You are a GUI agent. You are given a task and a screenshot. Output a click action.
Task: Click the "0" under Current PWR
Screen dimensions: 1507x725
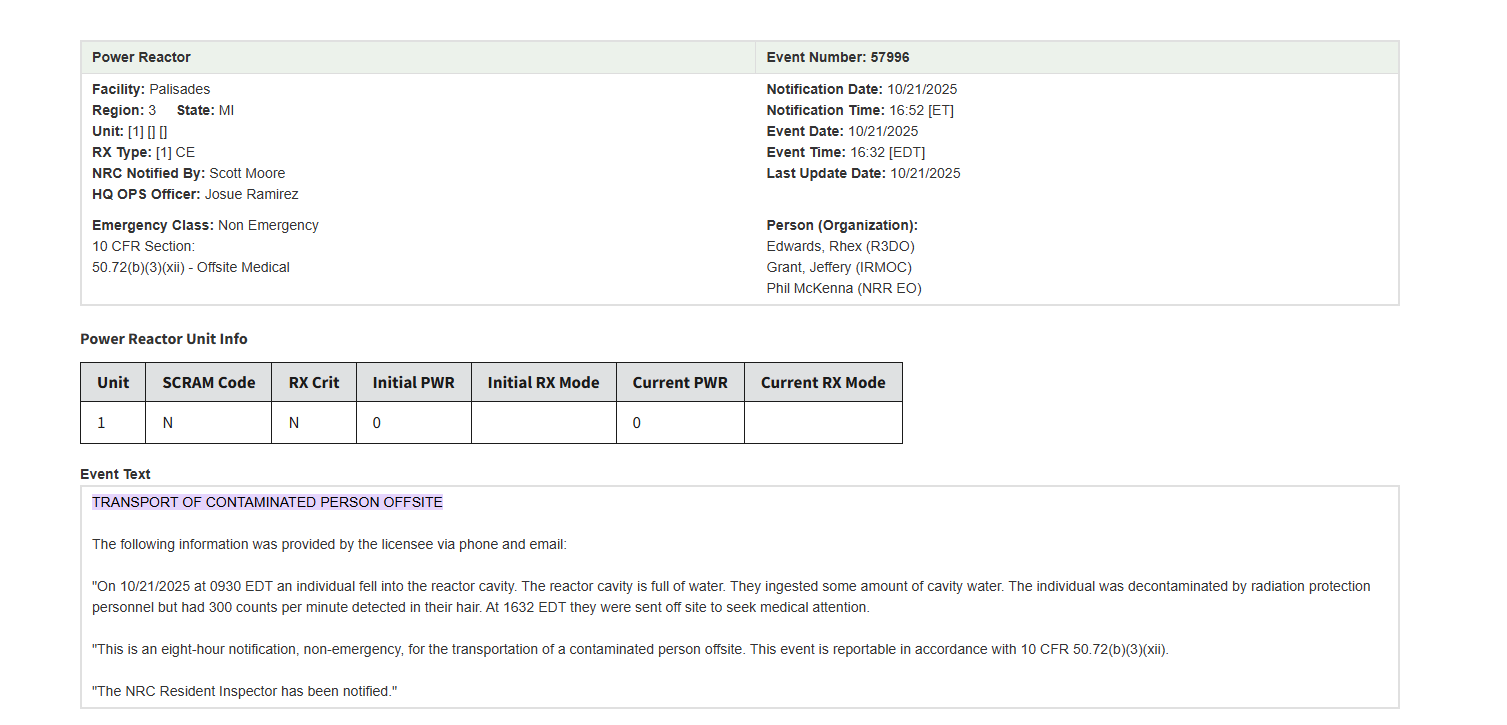pyautogui.click(x=637, y=423)
